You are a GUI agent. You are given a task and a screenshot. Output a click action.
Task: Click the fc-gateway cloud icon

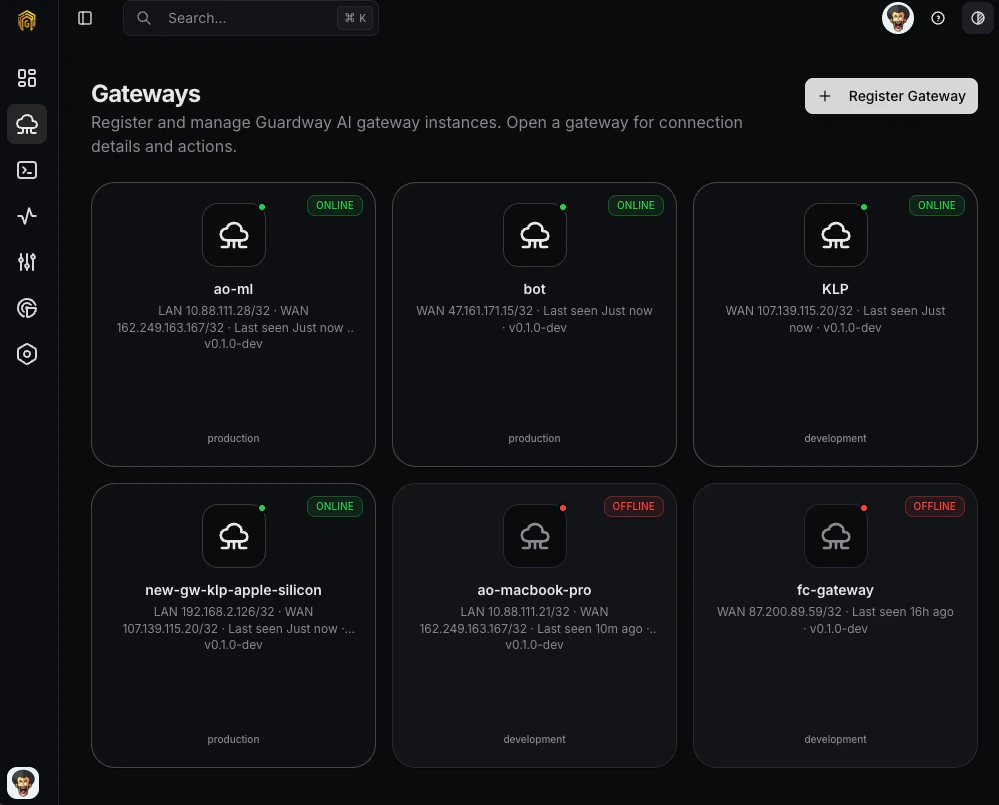pos(835,536)
